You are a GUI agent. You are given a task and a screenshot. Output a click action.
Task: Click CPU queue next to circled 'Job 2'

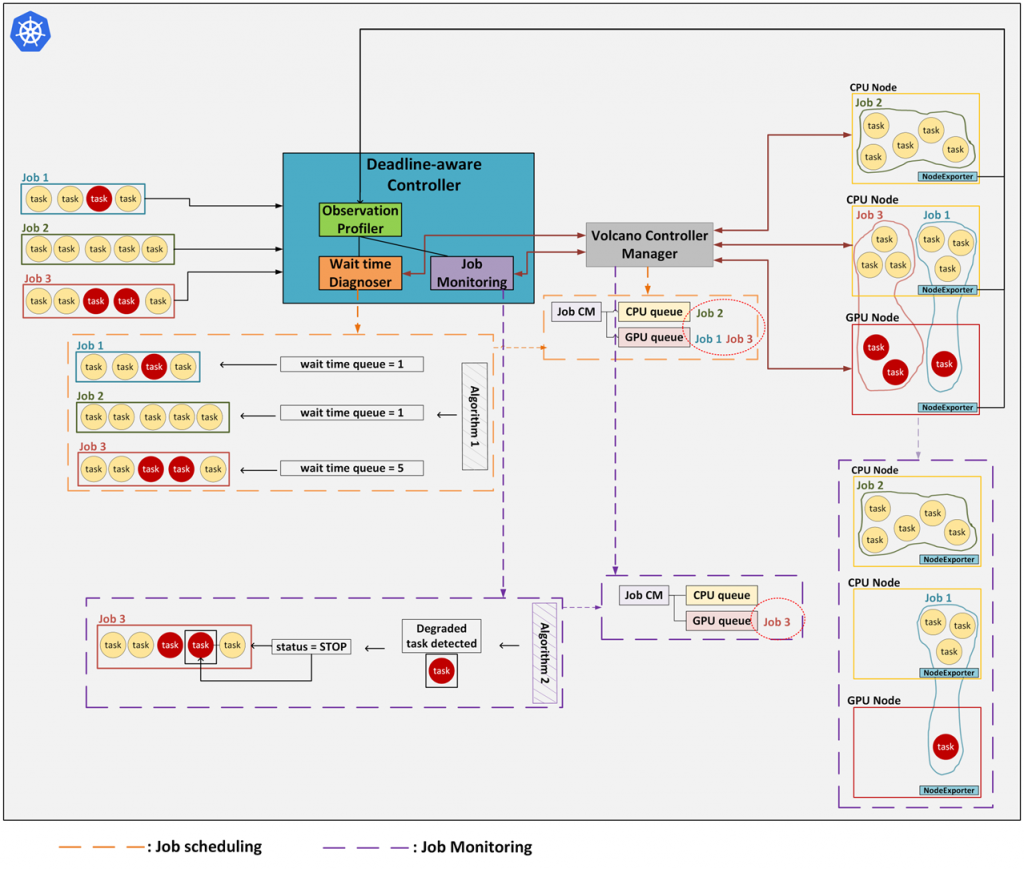tap(654, 311)
